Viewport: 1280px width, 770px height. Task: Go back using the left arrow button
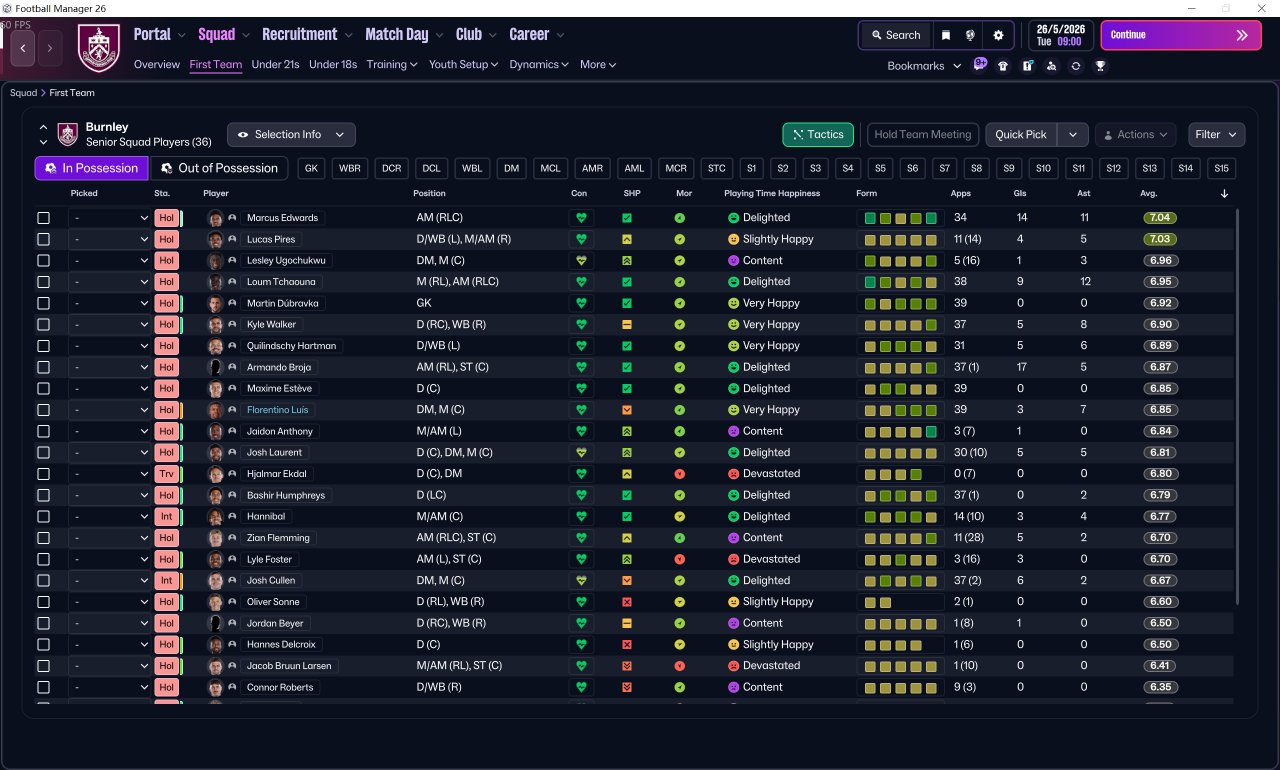point(23,47)
